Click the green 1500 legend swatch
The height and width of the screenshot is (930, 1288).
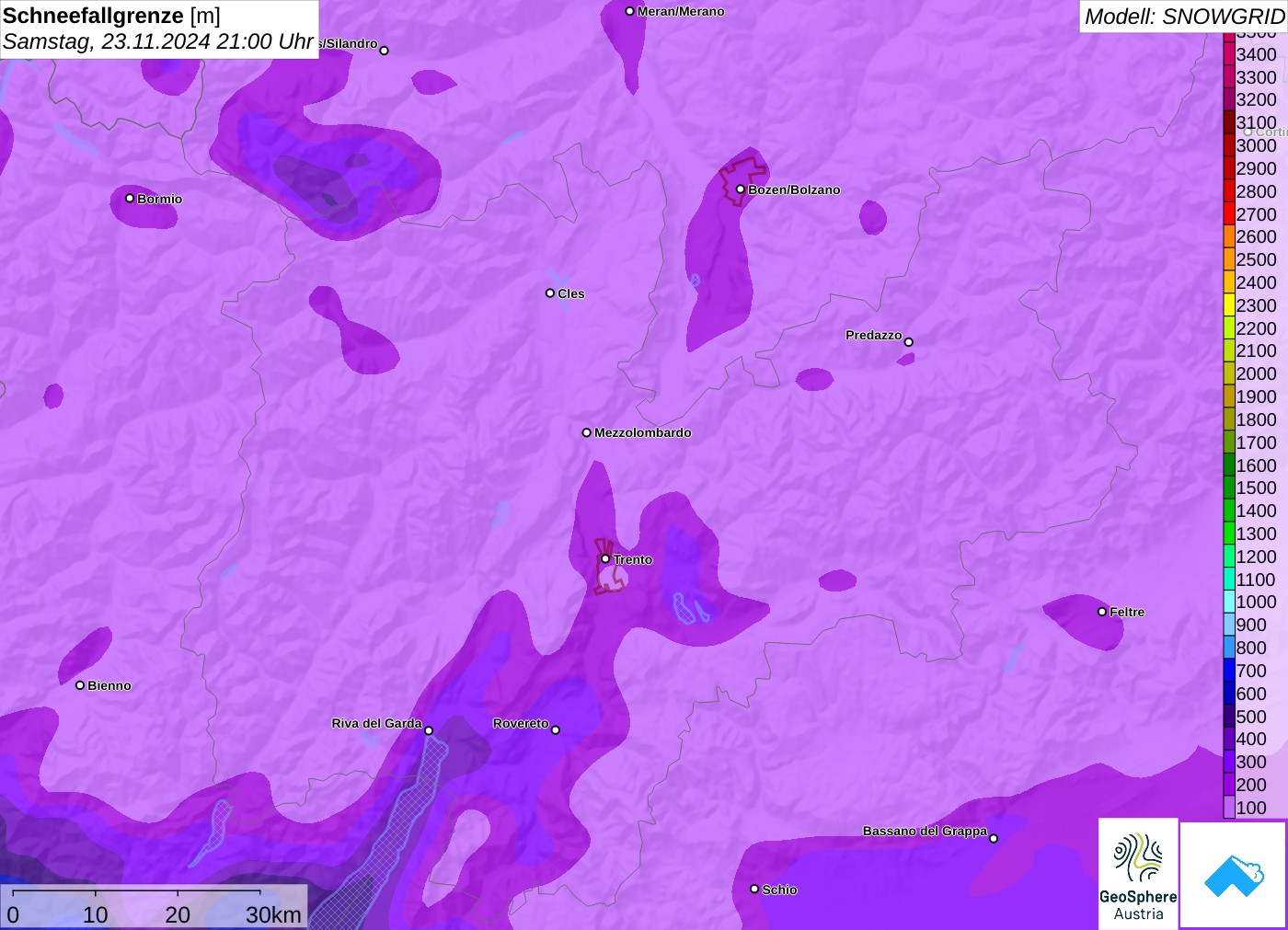[1229, 488]
